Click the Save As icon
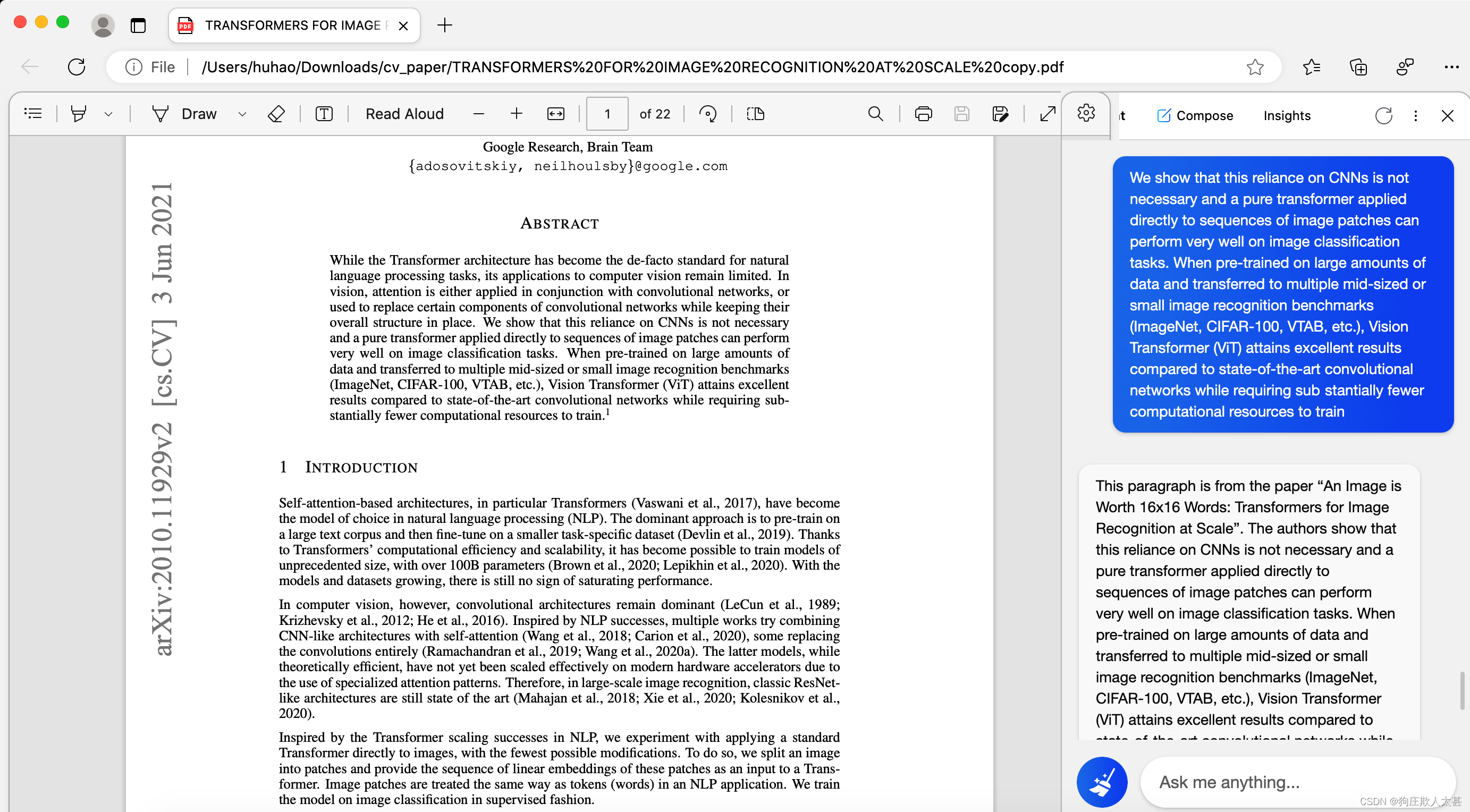This screenshot has width=1470, height=812. coord(1000,114)
